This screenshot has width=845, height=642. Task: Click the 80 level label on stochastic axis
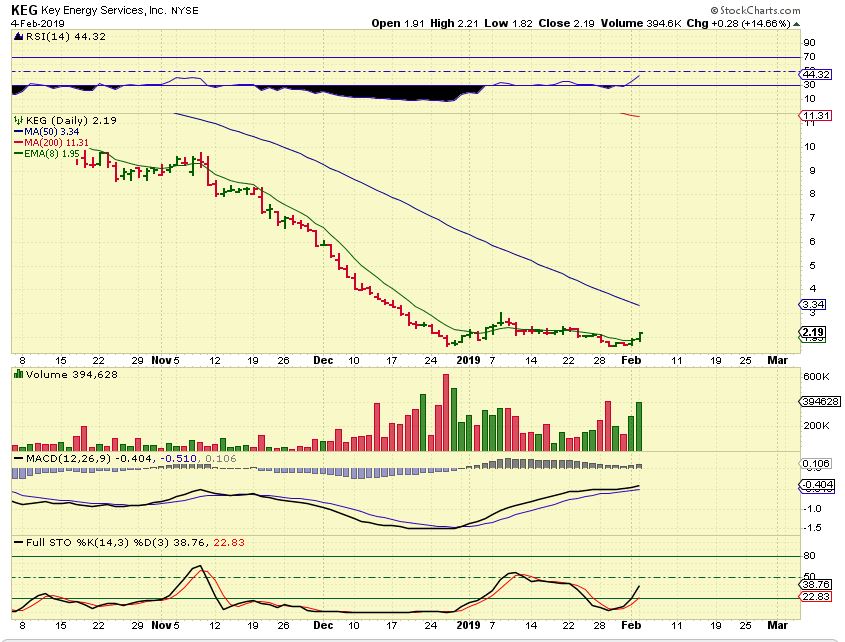pos(809,556)
